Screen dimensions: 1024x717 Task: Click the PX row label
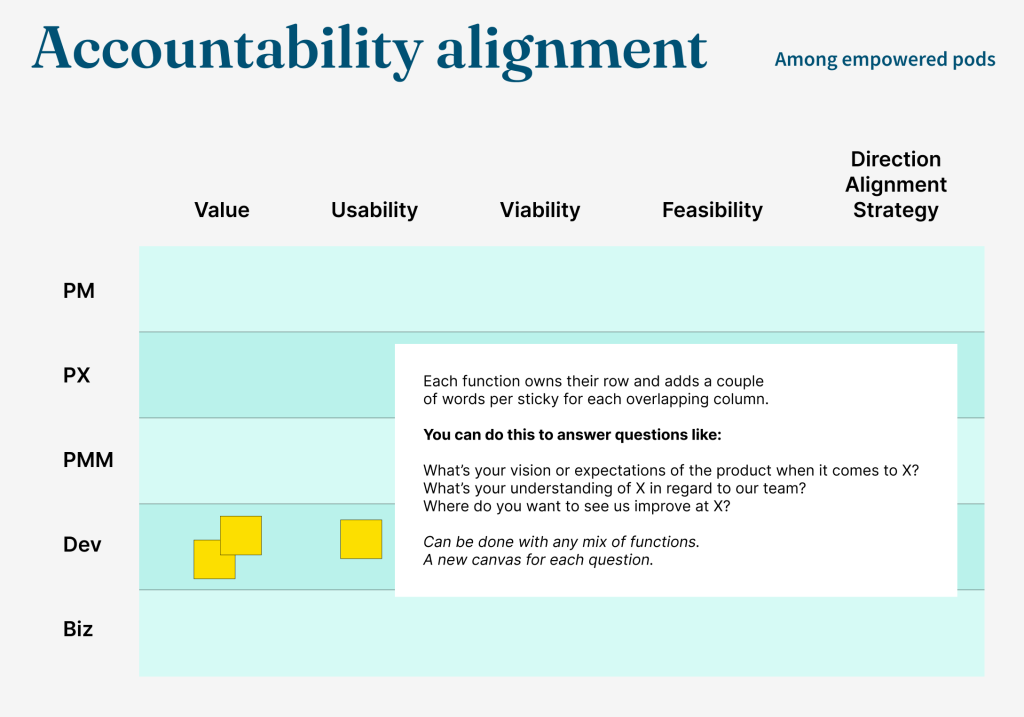click(x=78, y=376)
